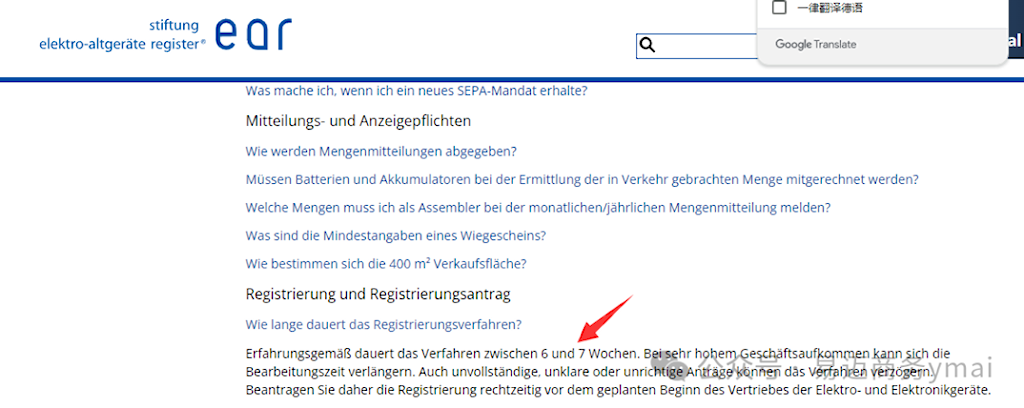This screenshot has width=1024, height=408.
Task: Click the 'Registrierung und Registrierungsantrag' section heading
Action: [378, 294]
